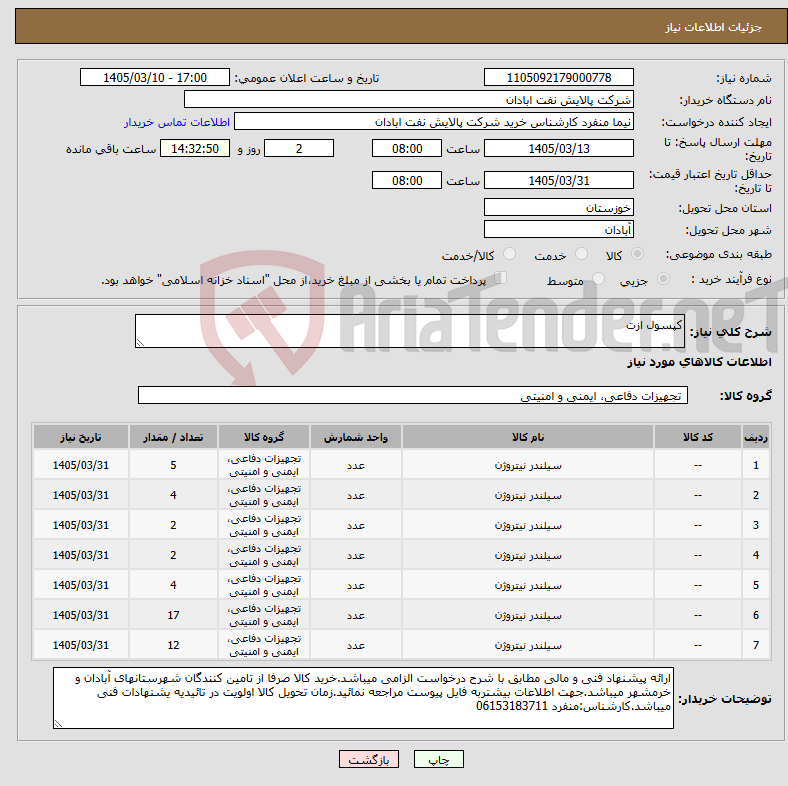The width and height of the screenshot is (788, 786).
Task: Click عدد unit in row 2
Action: pos(356,496)
